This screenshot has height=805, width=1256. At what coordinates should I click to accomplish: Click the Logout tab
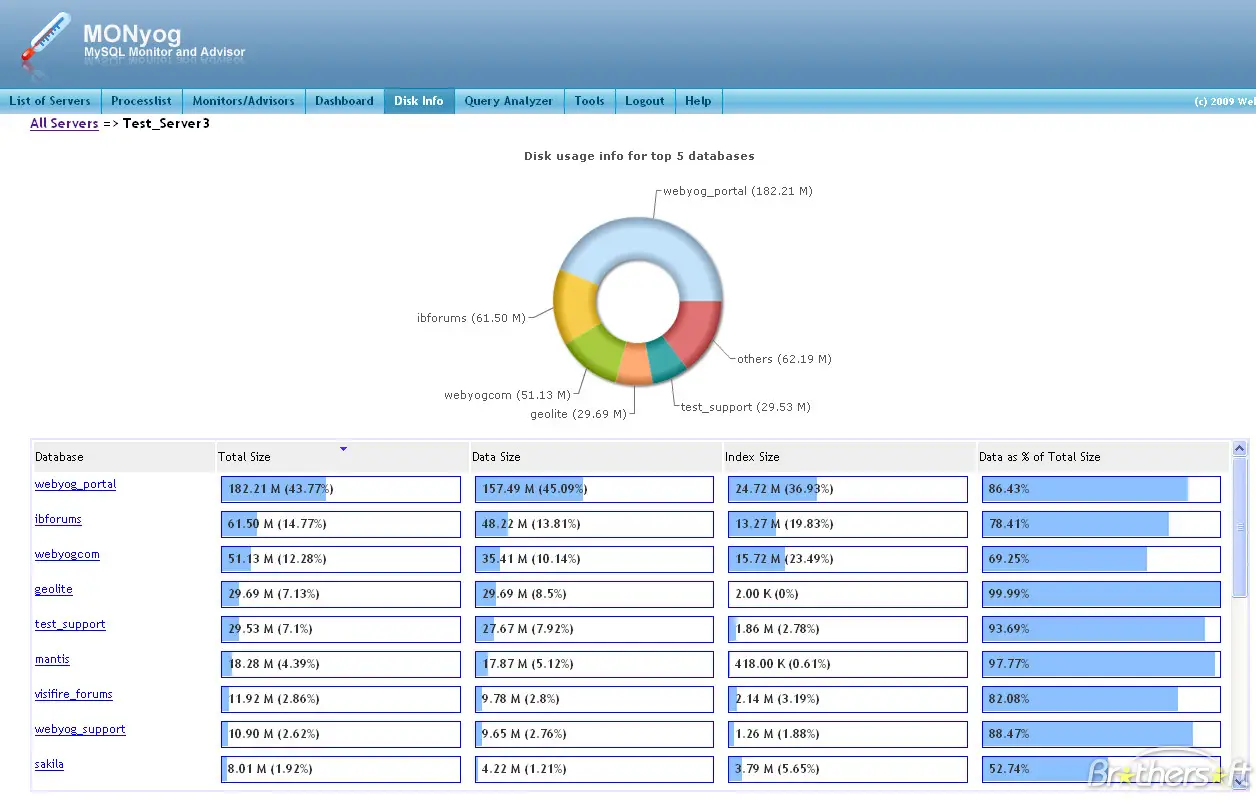tap(645, 101)
